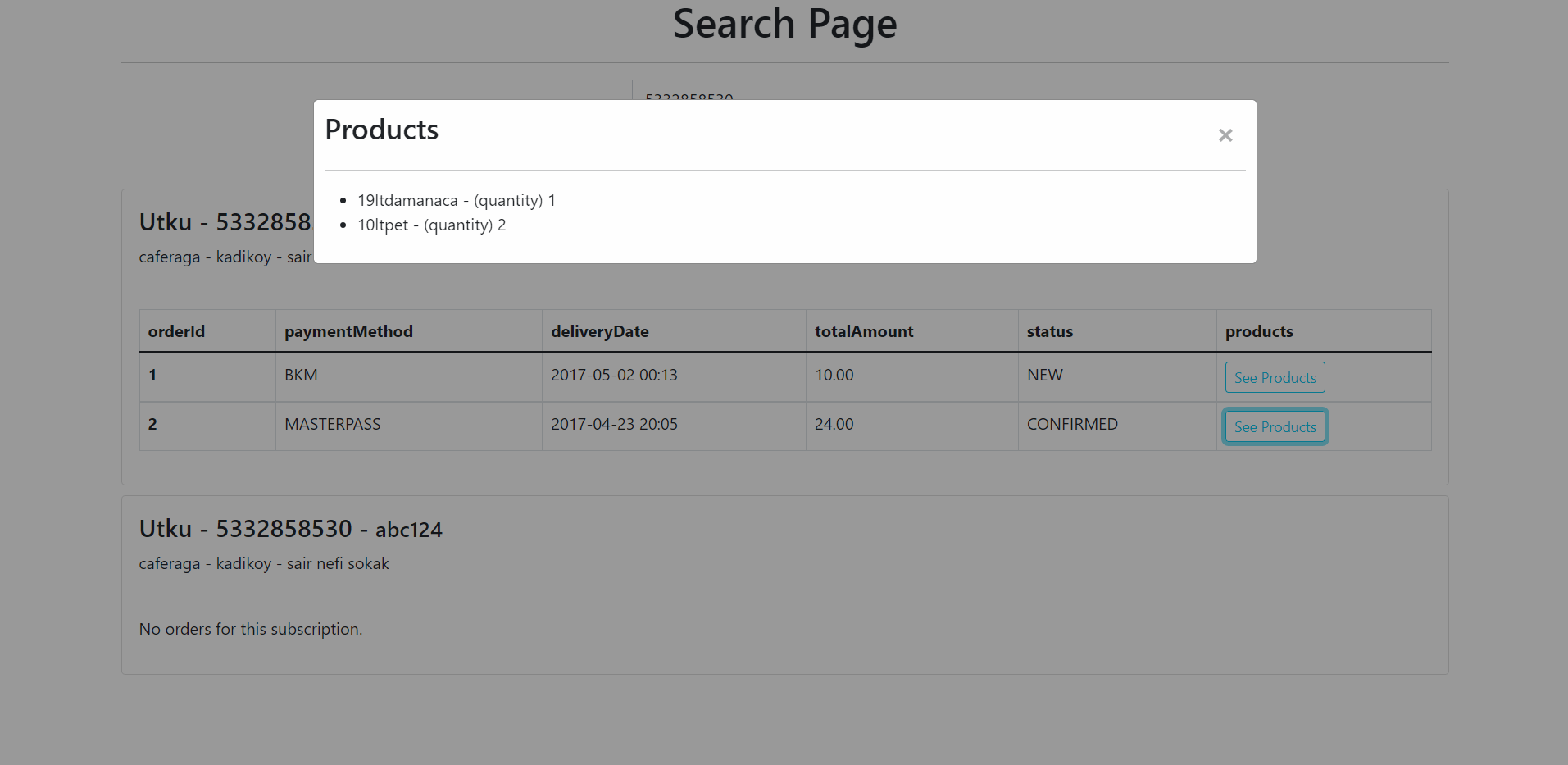Image resolution: width=1568 pixels, height=765 pixels.
Task: Click the deliveryDate column header
Action: click(600, 330)
